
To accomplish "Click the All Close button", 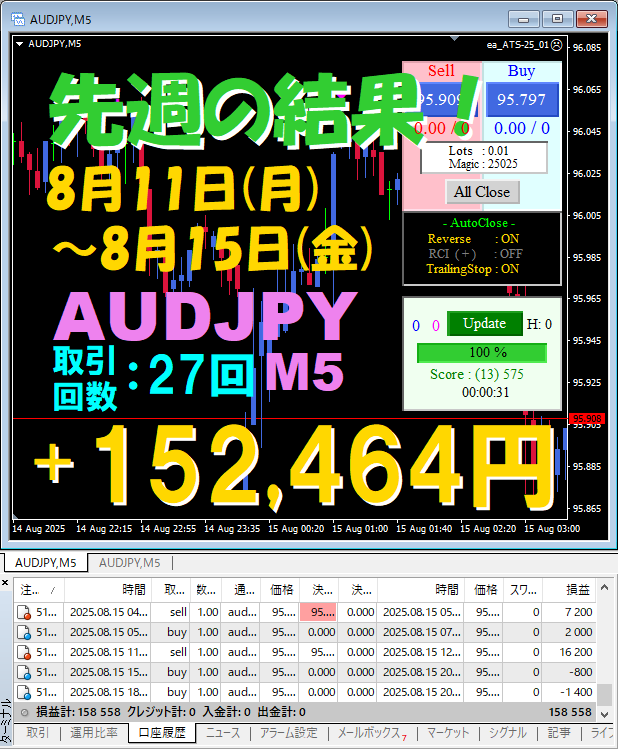I will [482, 192].
